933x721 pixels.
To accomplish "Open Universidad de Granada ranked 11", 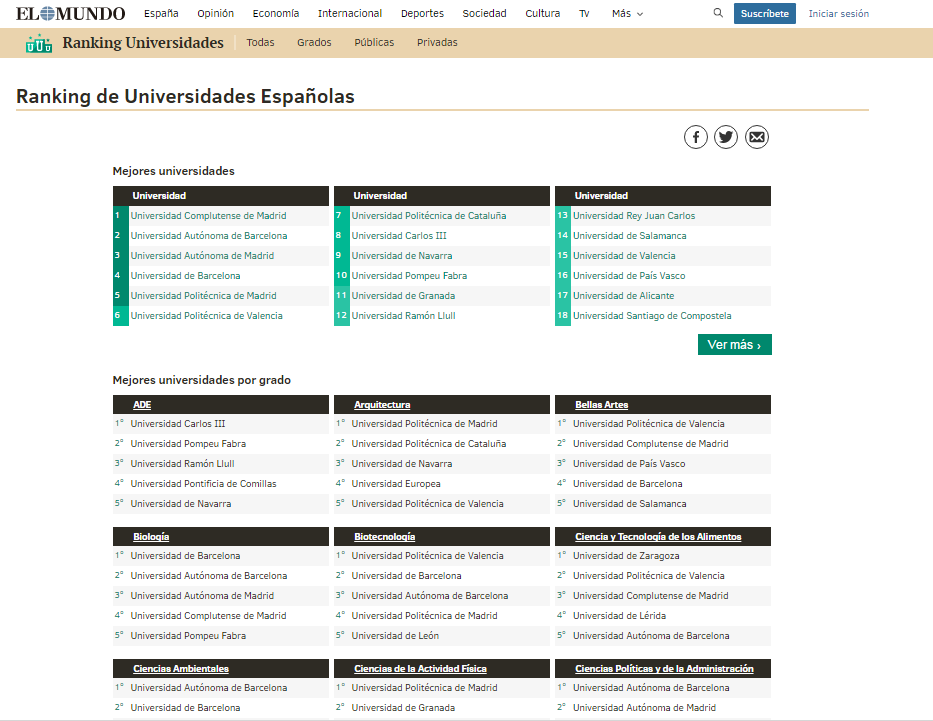I will (403, 296).
